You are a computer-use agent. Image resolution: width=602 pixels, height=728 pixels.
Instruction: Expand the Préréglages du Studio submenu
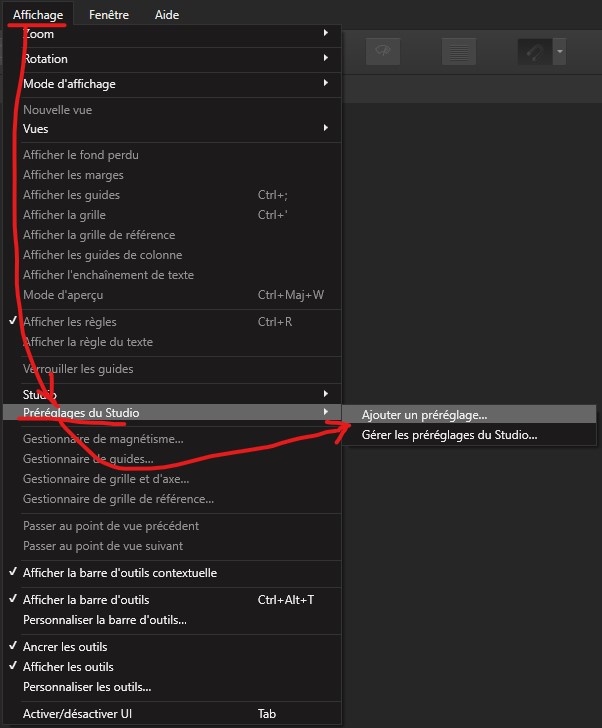tap(173, 412)
